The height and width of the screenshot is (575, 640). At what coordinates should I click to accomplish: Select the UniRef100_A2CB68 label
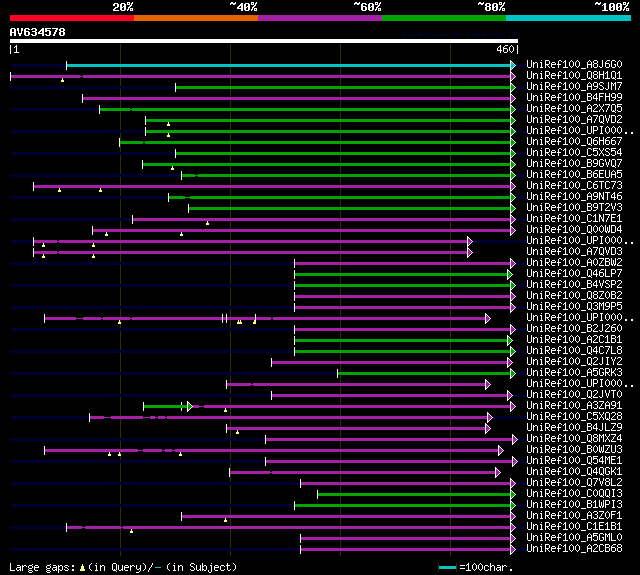pyautogui.click(x=574, y=549)
